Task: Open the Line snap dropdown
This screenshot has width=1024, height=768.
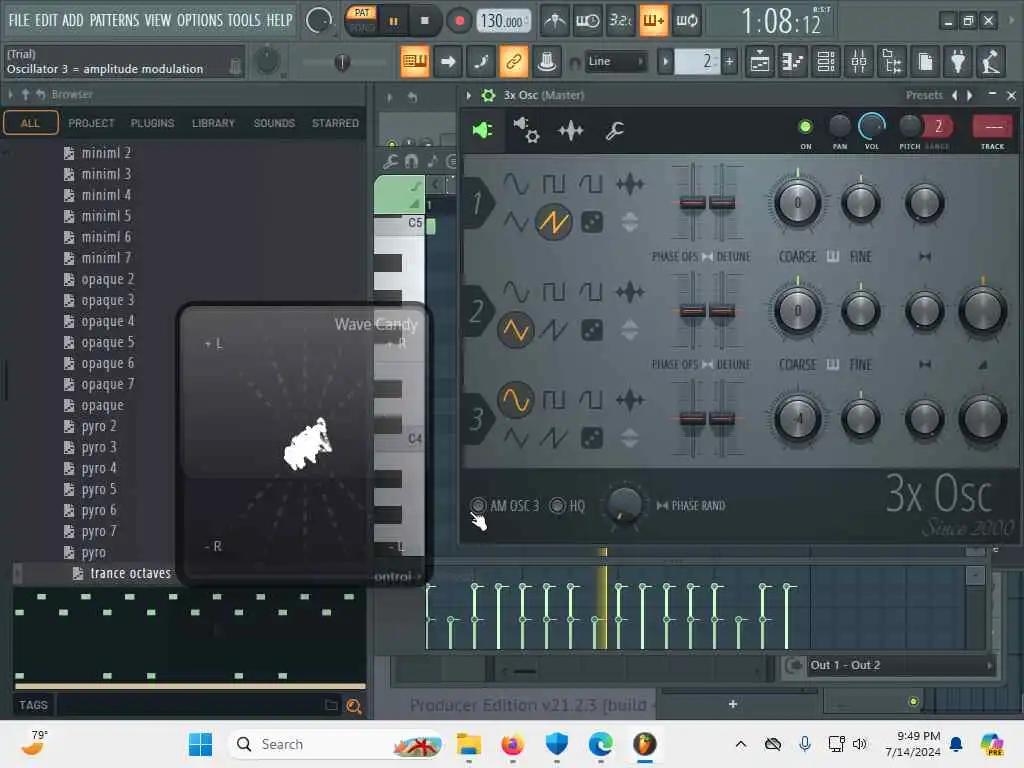Action: 615,62
